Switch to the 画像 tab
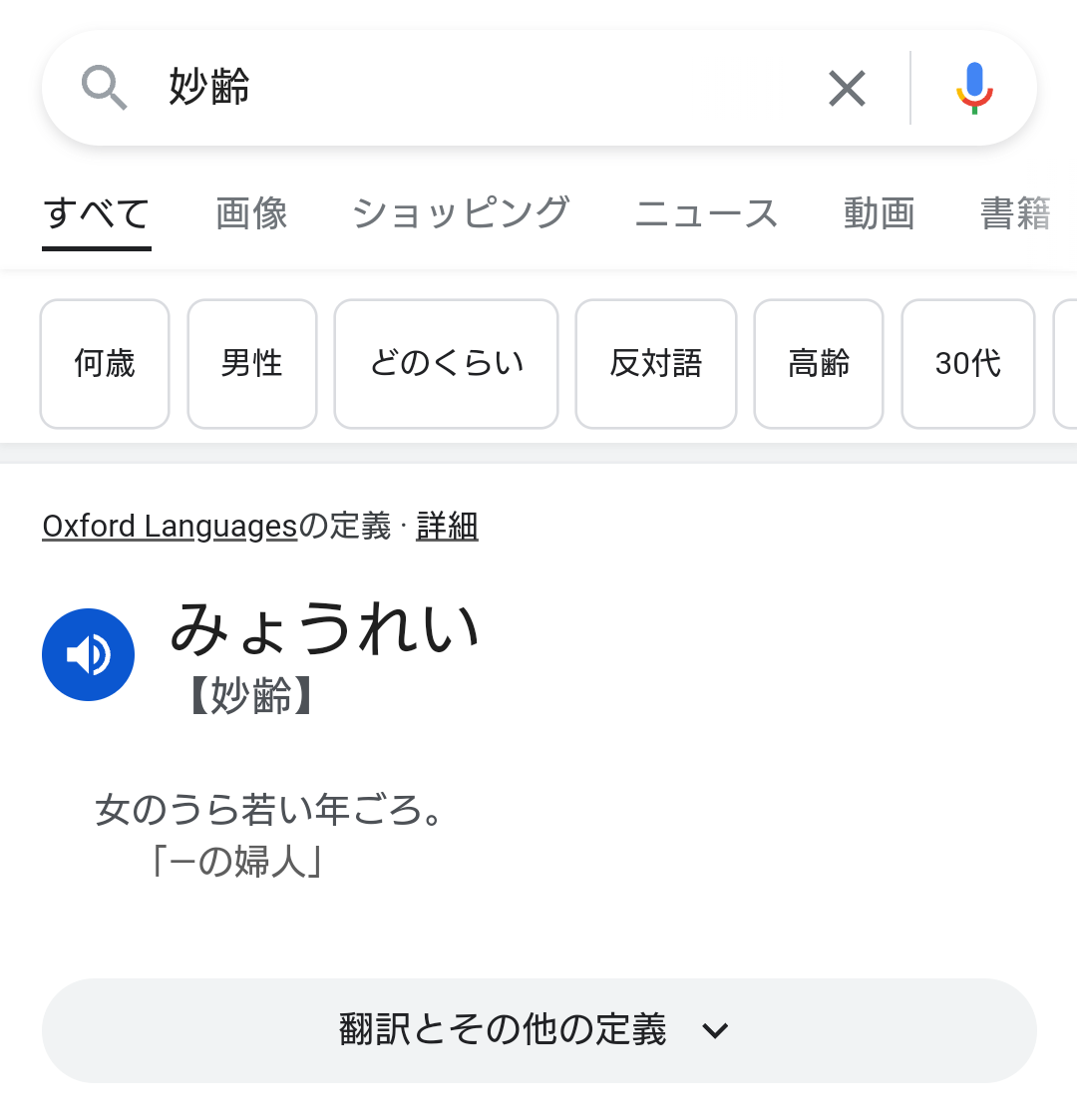 click(251, 213)
